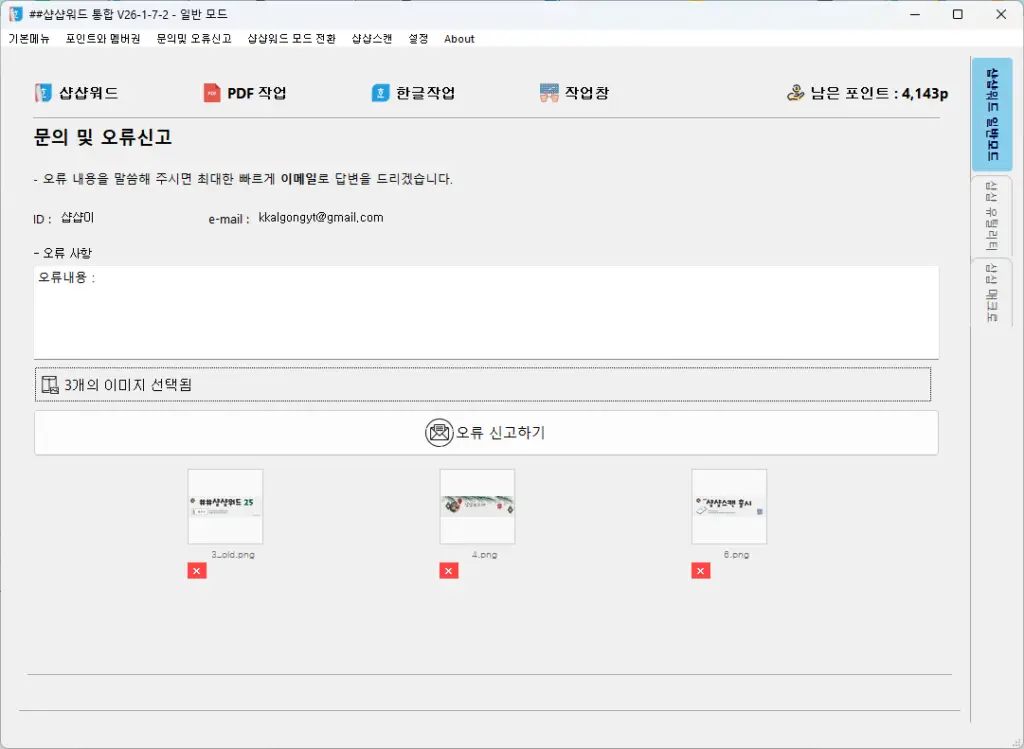
Task: Remove the 6.png image with red X
Action: tap(701, 570)
